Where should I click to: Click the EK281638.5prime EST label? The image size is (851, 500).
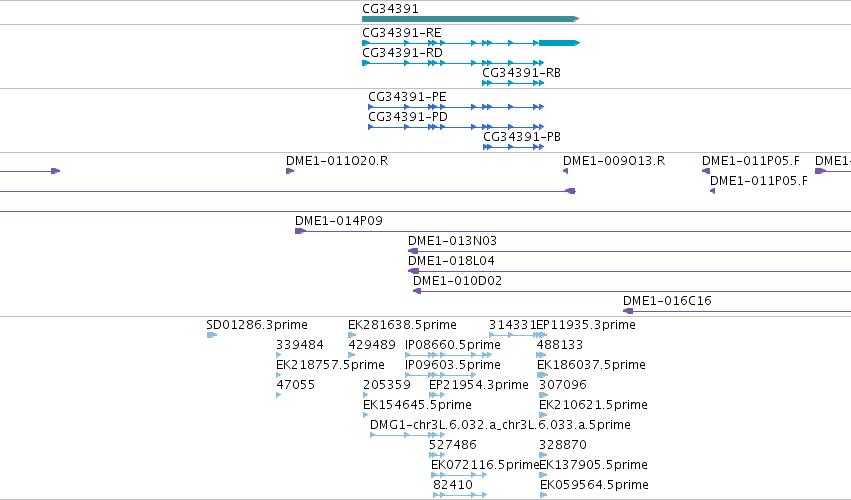click(402, 325)
